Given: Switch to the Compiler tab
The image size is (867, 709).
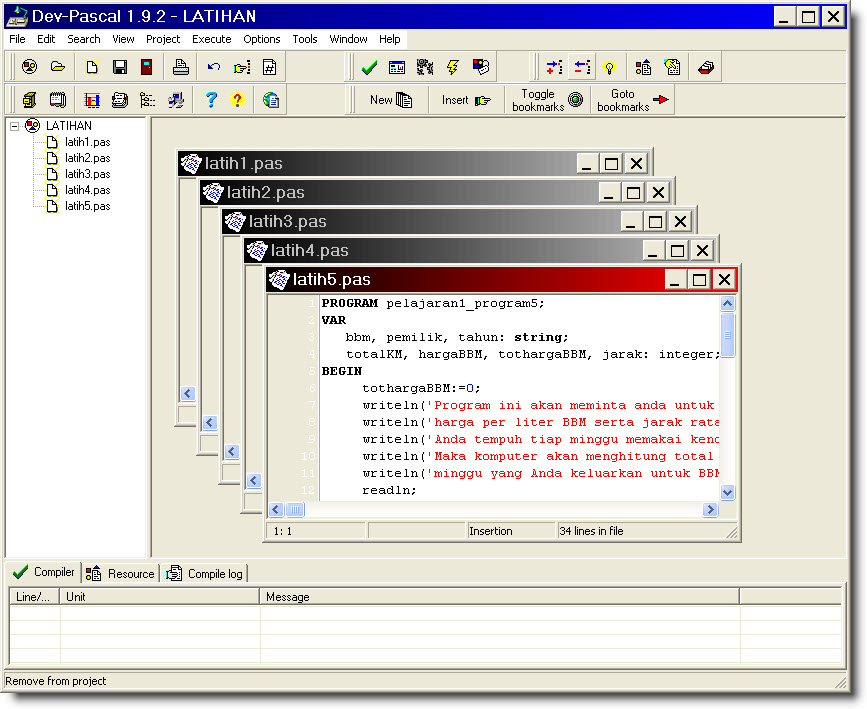Looking at the screenshot, I should 43,572.
